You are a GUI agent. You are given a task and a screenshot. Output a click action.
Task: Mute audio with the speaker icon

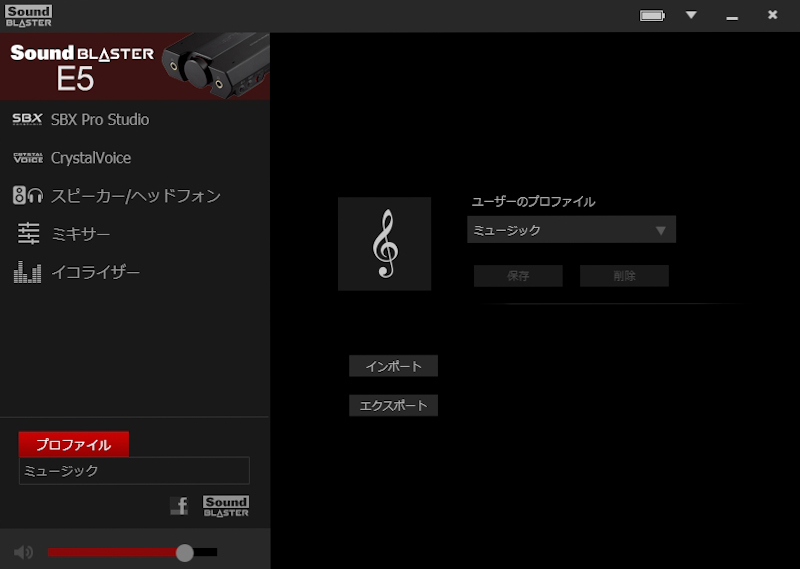click(x=23, y=552)
